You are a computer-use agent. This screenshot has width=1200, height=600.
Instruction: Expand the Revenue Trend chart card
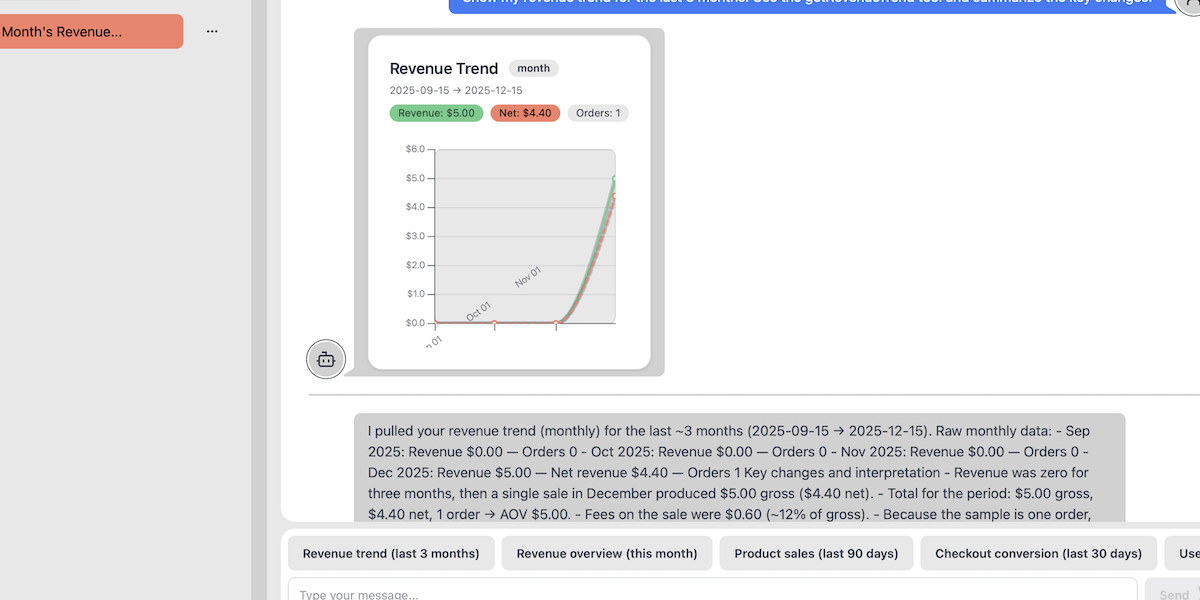pyautogui.click(x=508, y=202)
